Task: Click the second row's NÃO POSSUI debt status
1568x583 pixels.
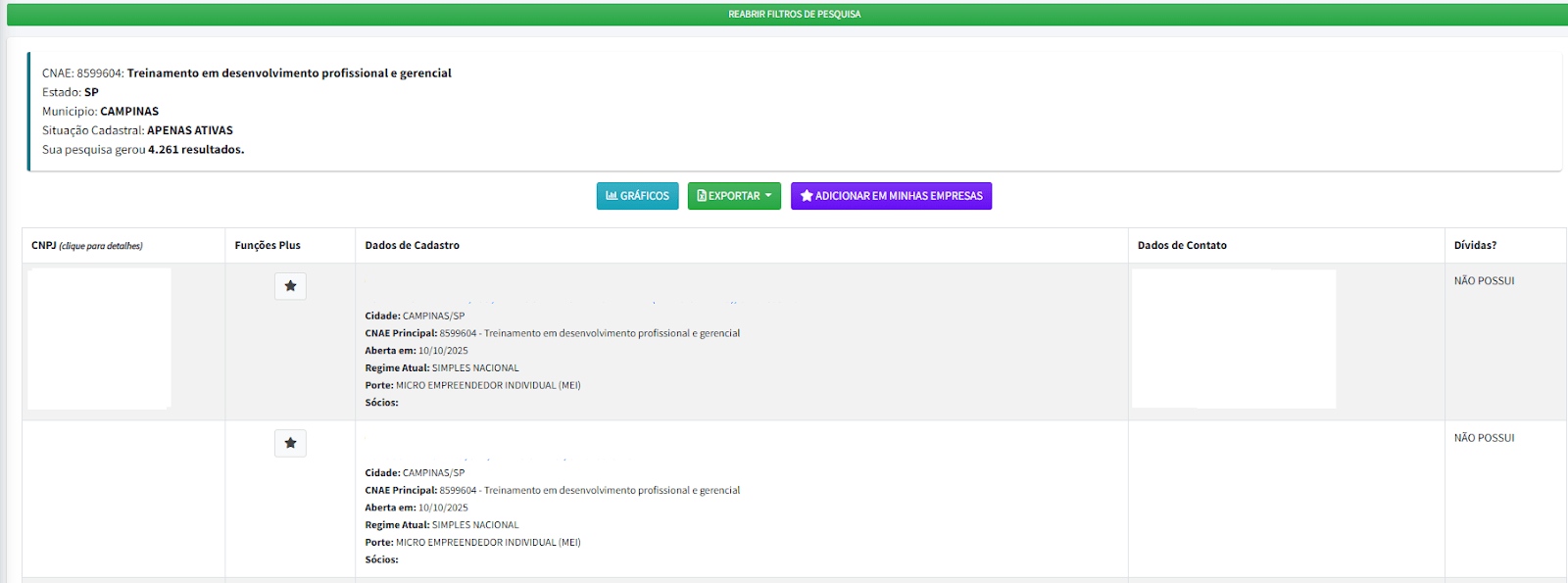Action: pyautogui.click(x=1484, y=438)
